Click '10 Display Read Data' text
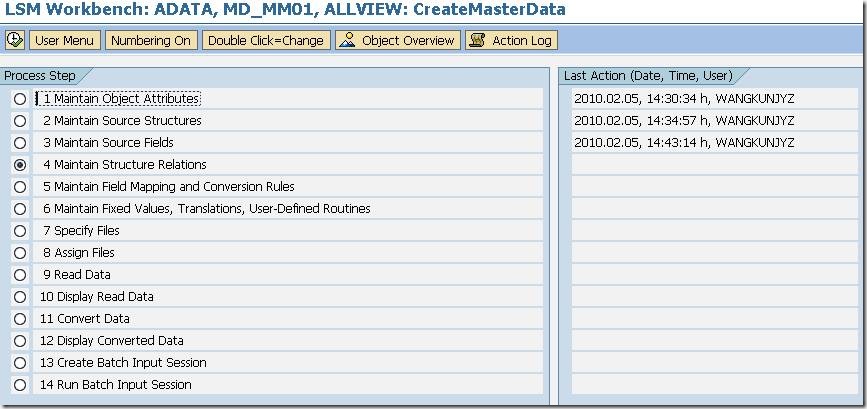Image resolution: width=867 pixels, height=409 pixels. point(96,297)
